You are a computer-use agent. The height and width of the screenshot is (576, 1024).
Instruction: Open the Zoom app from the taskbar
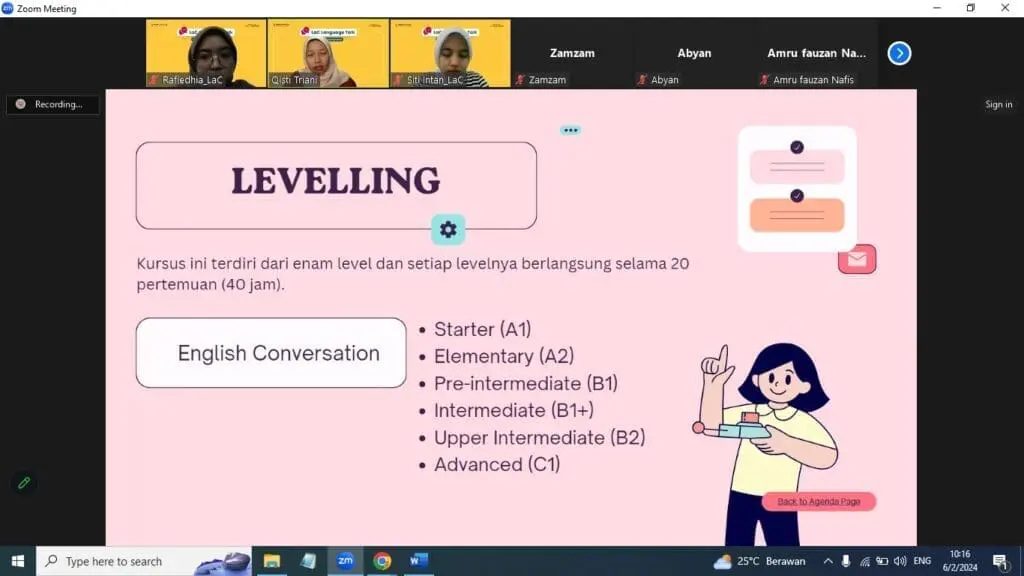coord(345,561)
